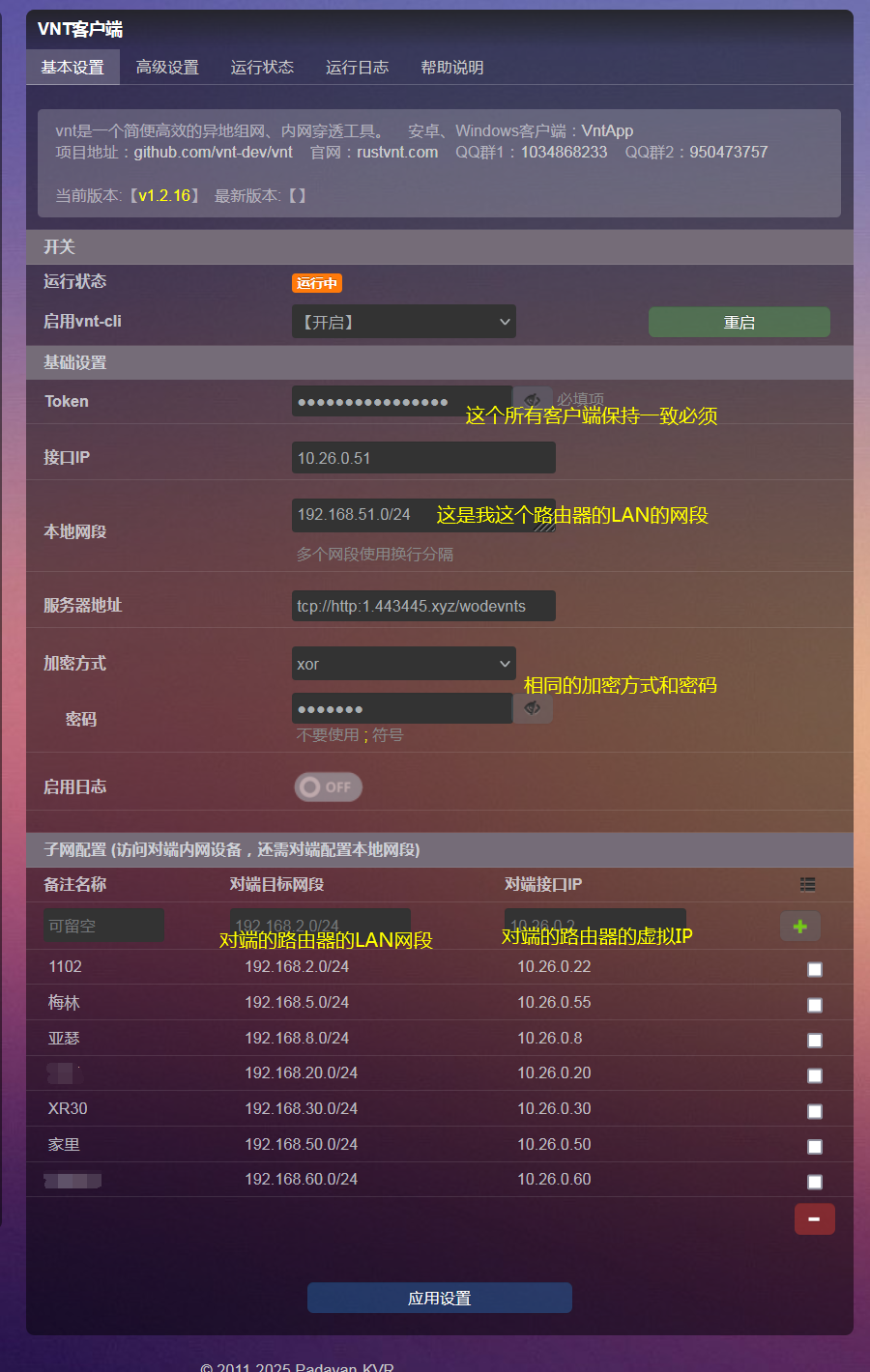Show Token with the eye icon

tap(533, 401)
